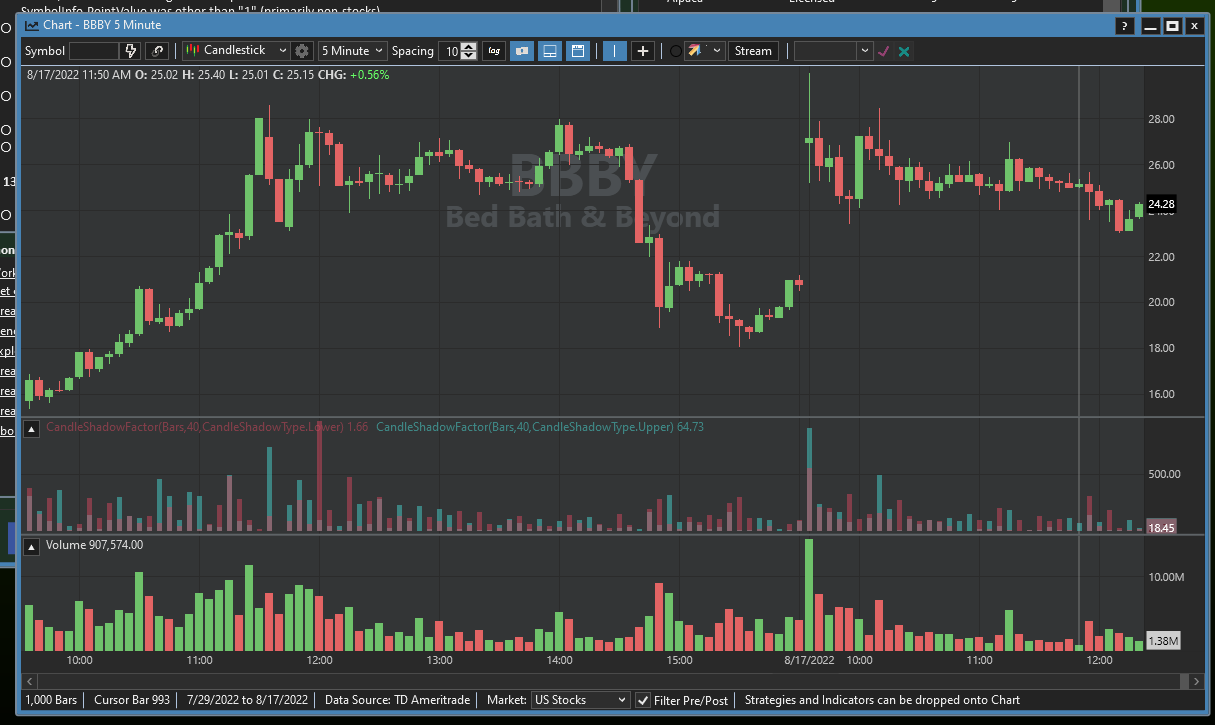Image resolution: width=1215 pixels, height=725 pixels.
Task: Open the 5 Minute timeframe dropdown
Action: point(352,51)
